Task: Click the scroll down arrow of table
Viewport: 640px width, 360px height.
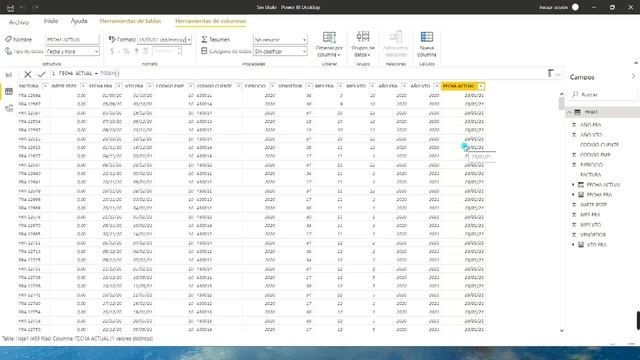Action: tap(562, 331)
